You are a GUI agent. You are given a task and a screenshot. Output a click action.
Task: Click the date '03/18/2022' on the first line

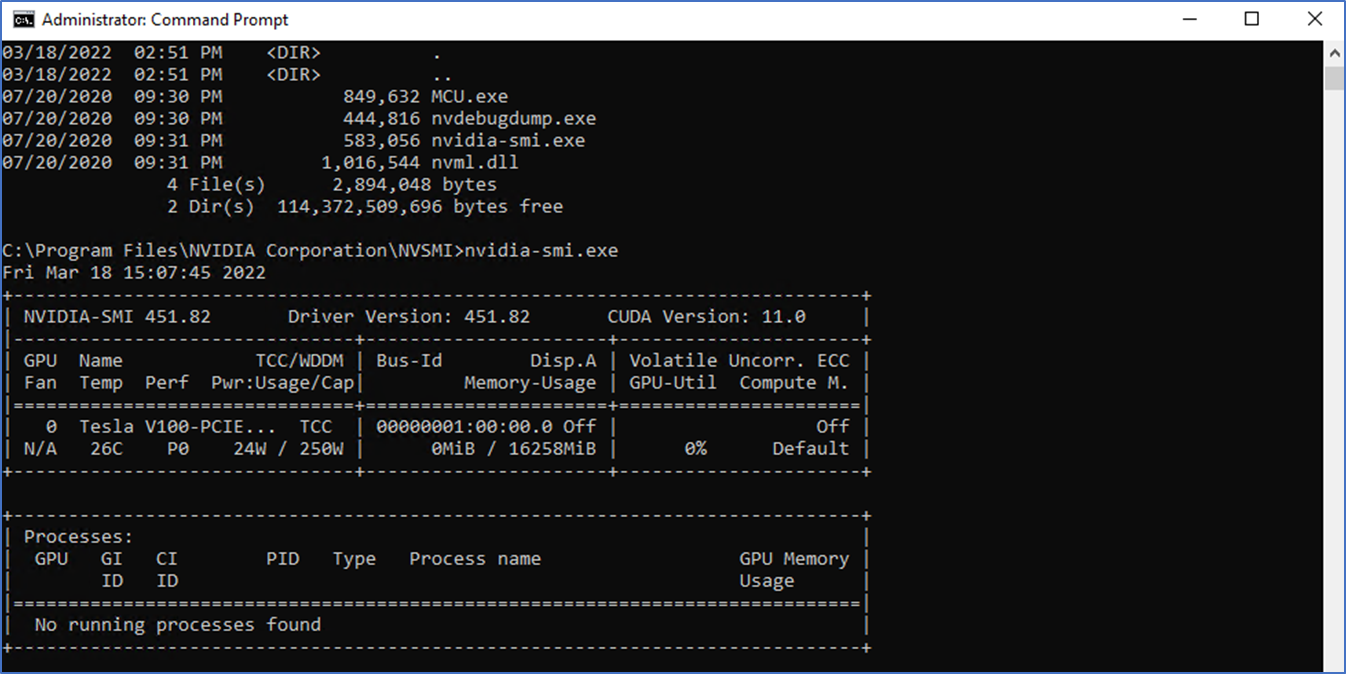click(x=57, y=53)
